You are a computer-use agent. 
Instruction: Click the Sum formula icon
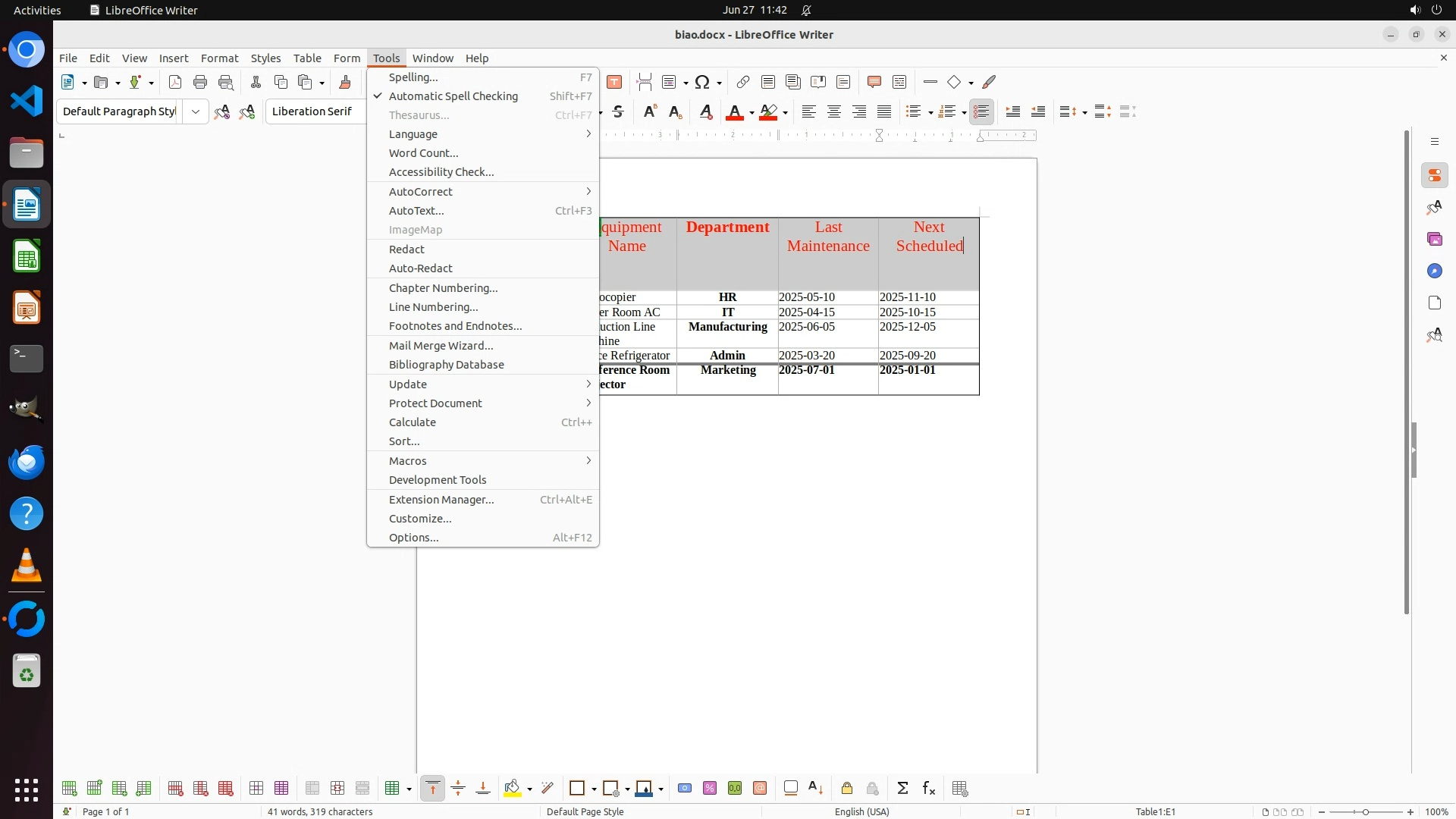(902, 789)
